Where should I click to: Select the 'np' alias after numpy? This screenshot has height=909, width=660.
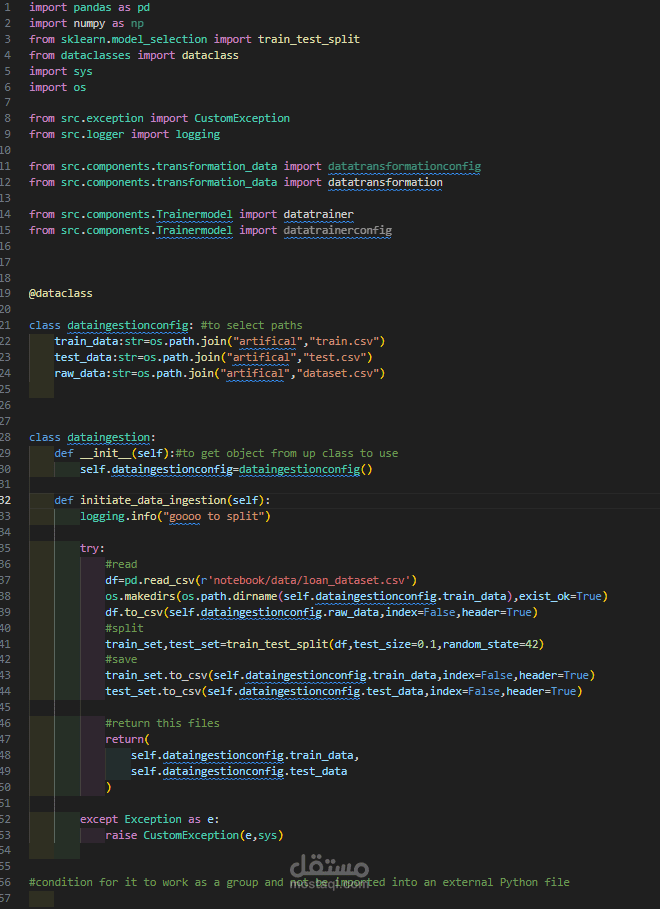(x=137, y=23)
